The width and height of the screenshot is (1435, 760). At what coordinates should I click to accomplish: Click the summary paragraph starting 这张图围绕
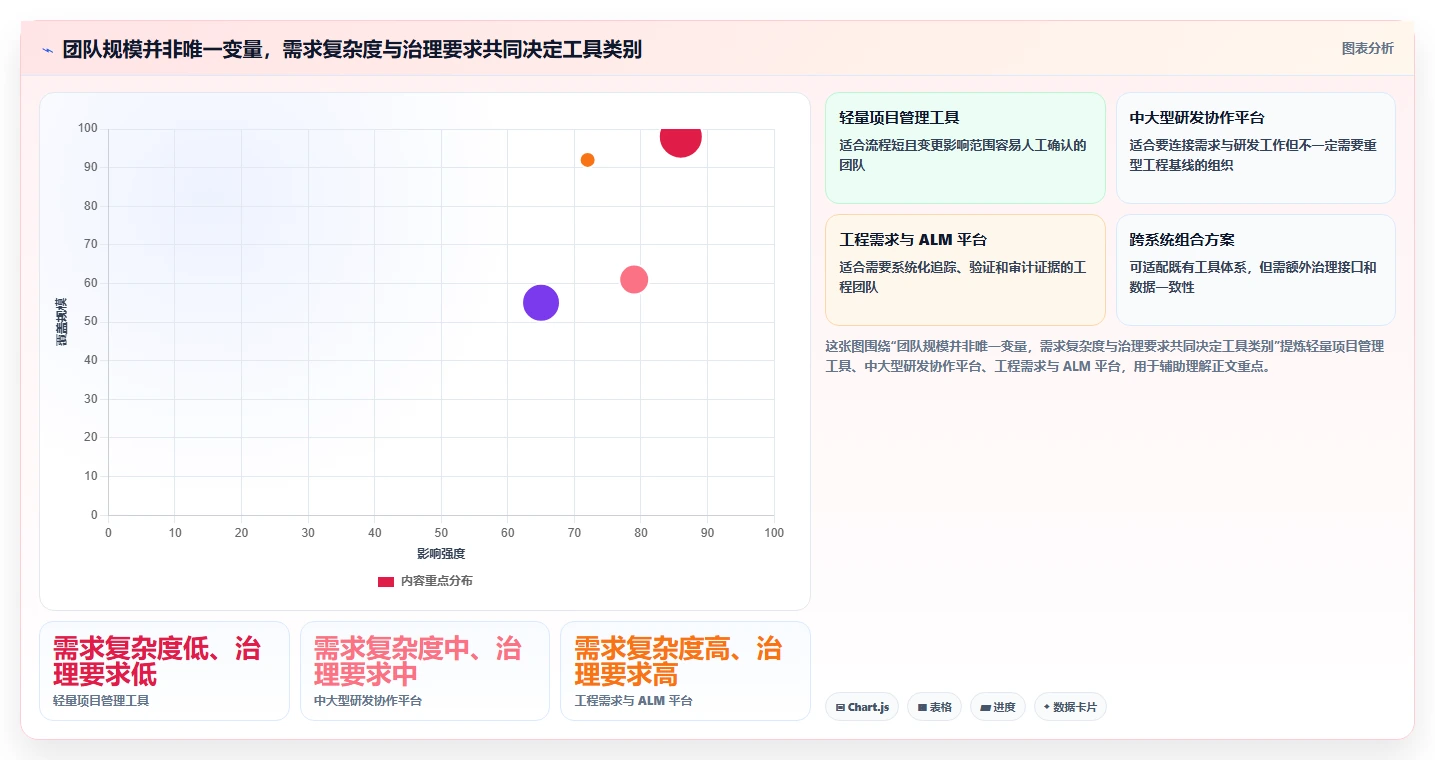tap(1105, 356)
